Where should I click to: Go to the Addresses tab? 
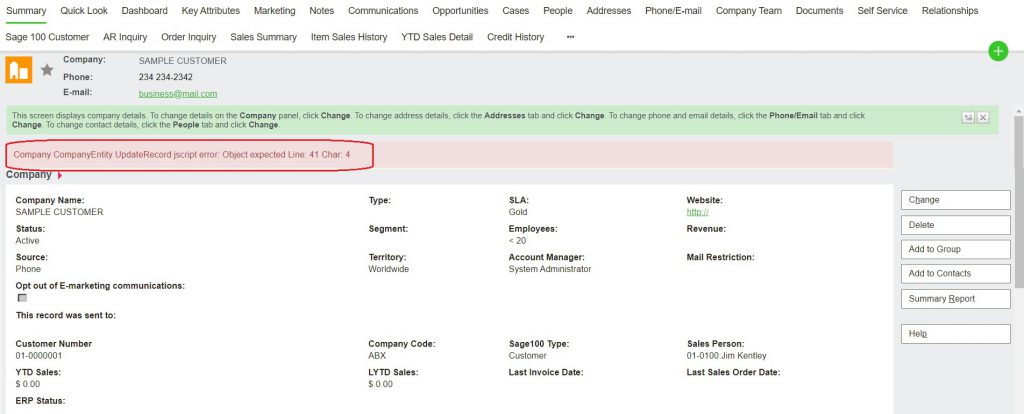click(609, 10)
